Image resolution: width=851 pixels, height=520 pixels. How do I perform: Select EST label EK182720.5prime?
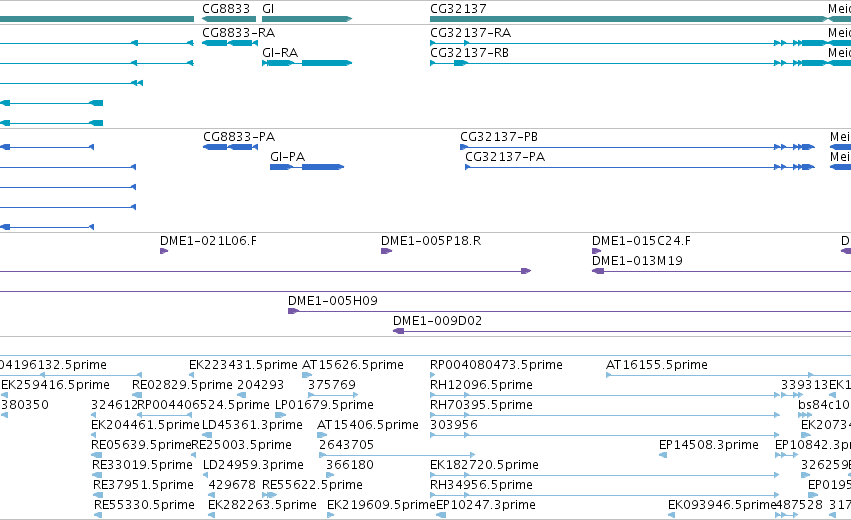pos(484,465)
